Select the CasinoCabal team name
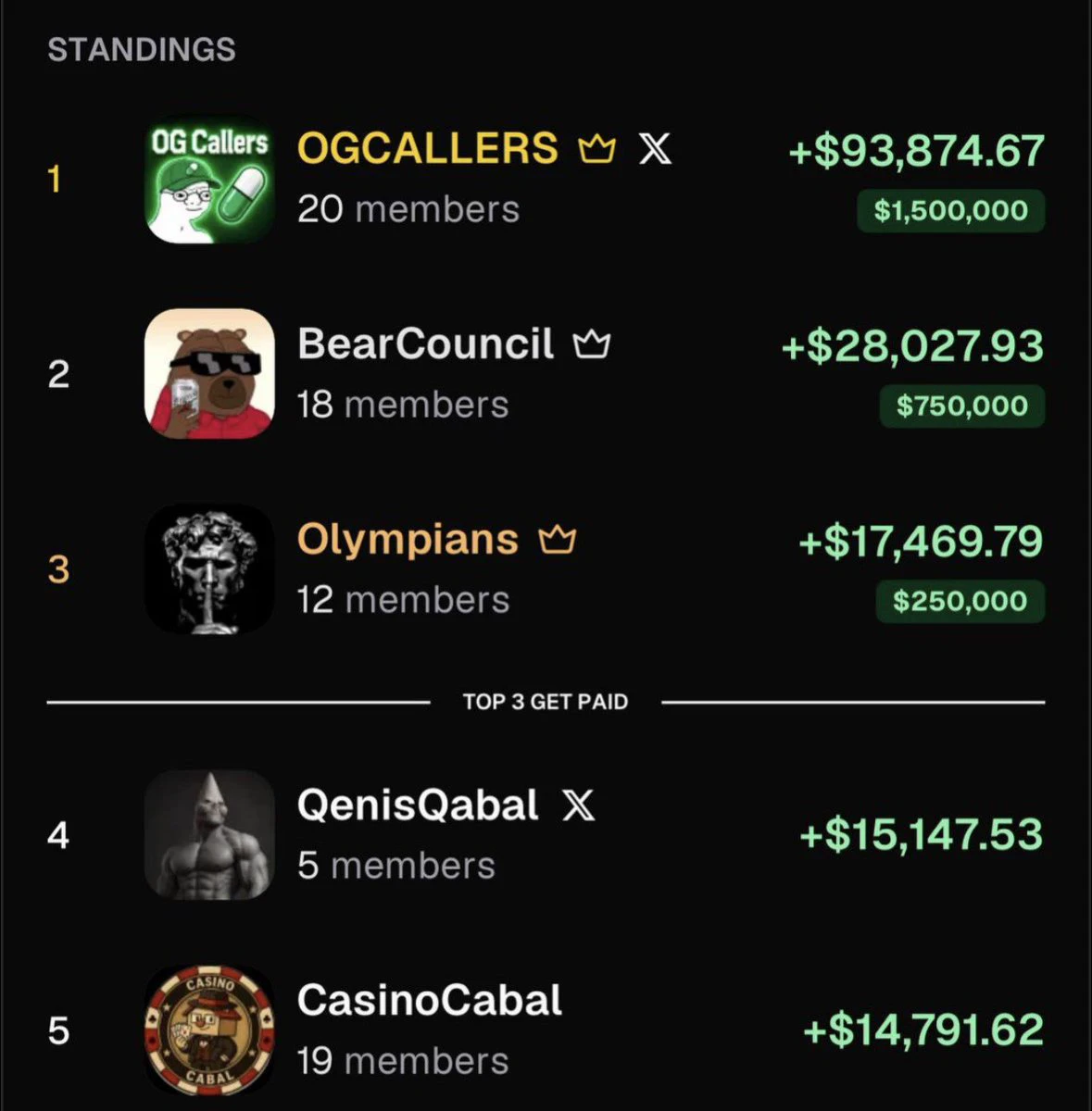The image size is (1092, 1111). pyautogui.click(x=430, y=1000)
